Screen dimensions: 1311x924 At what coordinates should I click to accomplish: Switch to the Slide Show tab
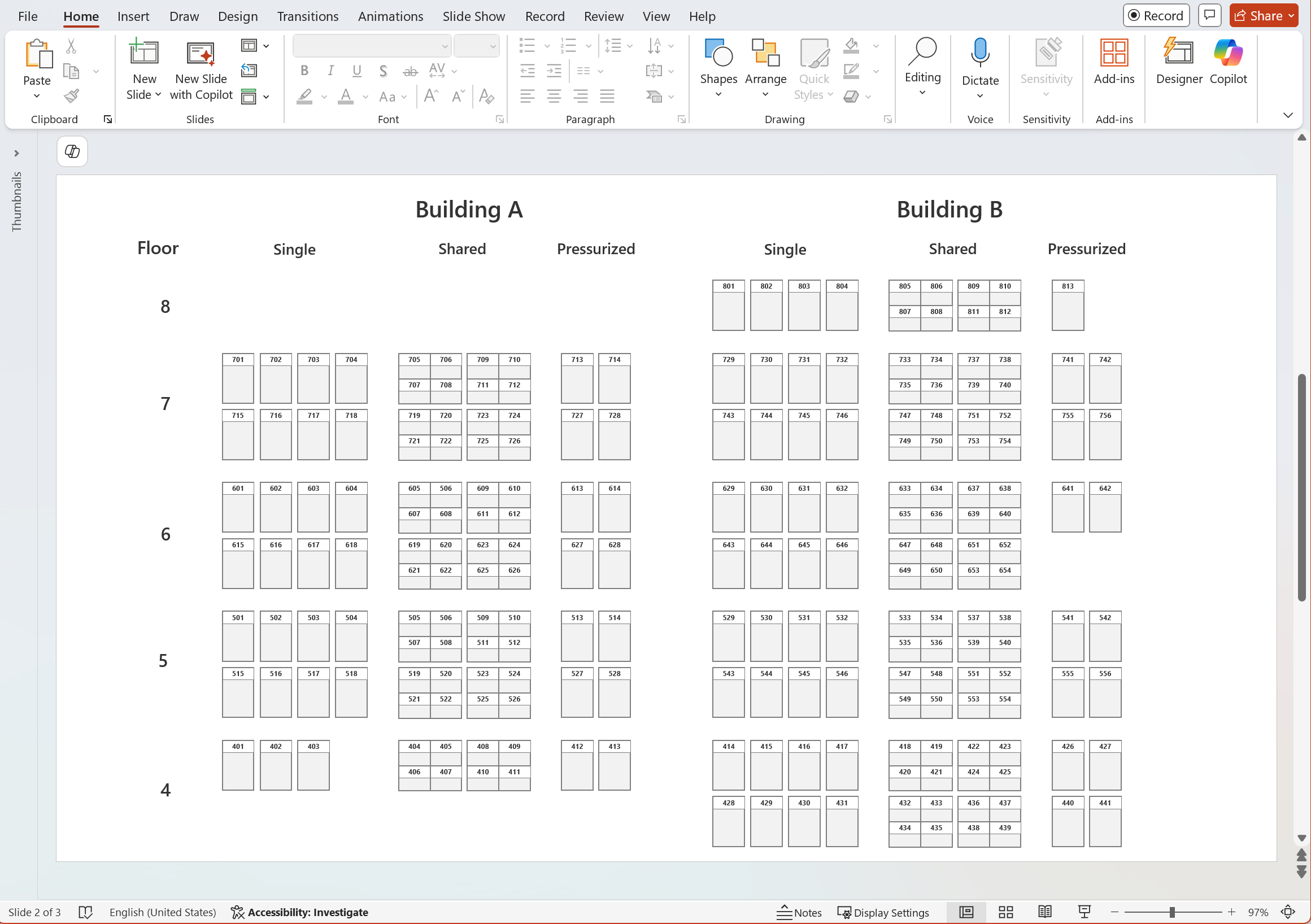(473, 16)
